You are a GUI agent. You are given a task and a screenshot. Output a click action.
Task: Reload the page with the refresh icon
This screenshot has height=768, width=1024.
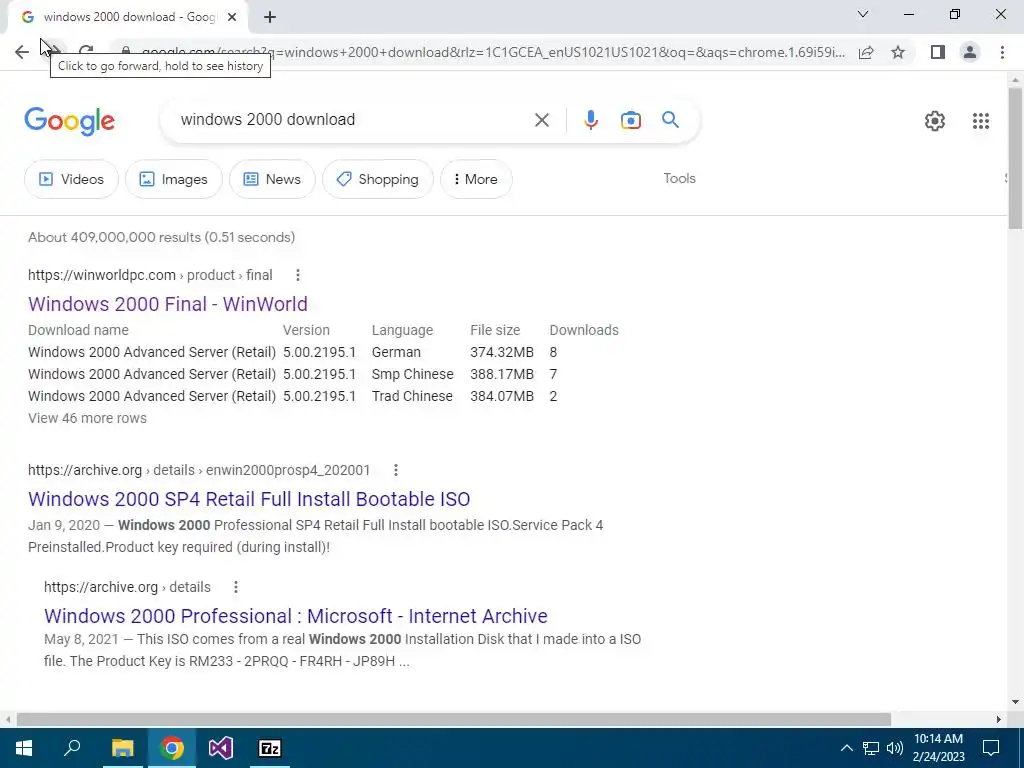pyautogui.click(x=86, y=51)
